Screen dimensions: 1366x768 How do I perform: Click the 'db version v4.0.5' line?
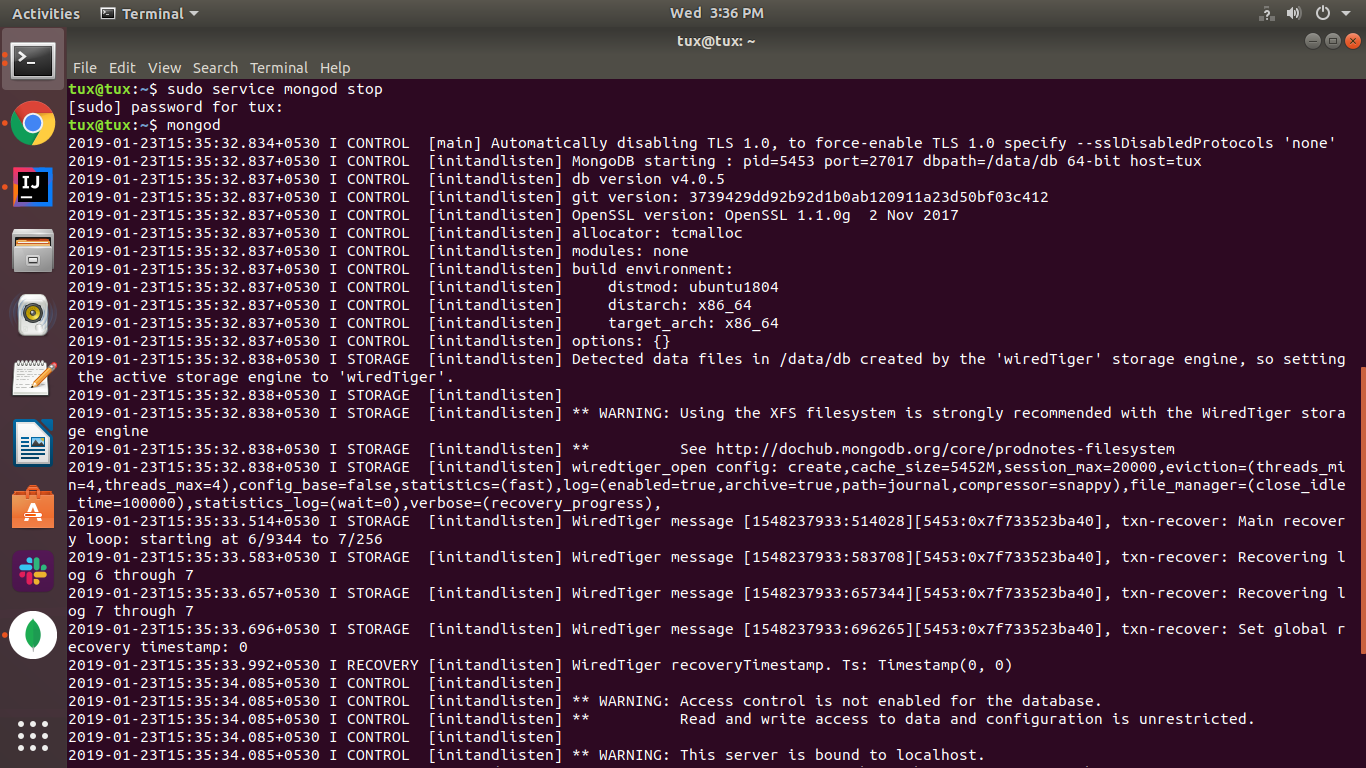pyautogui.click(x=646, y=179)
